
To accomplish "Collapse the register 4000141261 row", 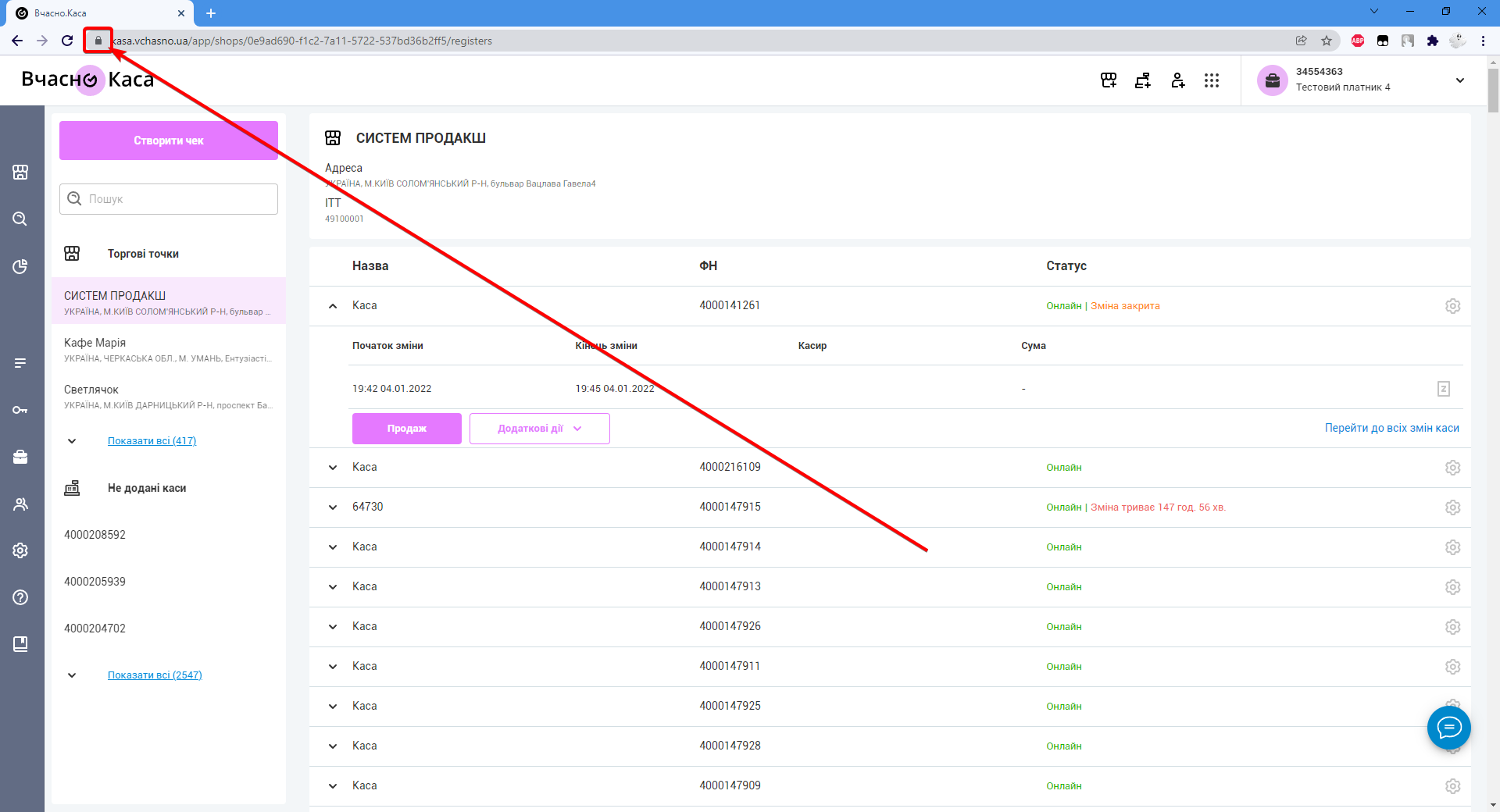I will [x=333, y=306].
